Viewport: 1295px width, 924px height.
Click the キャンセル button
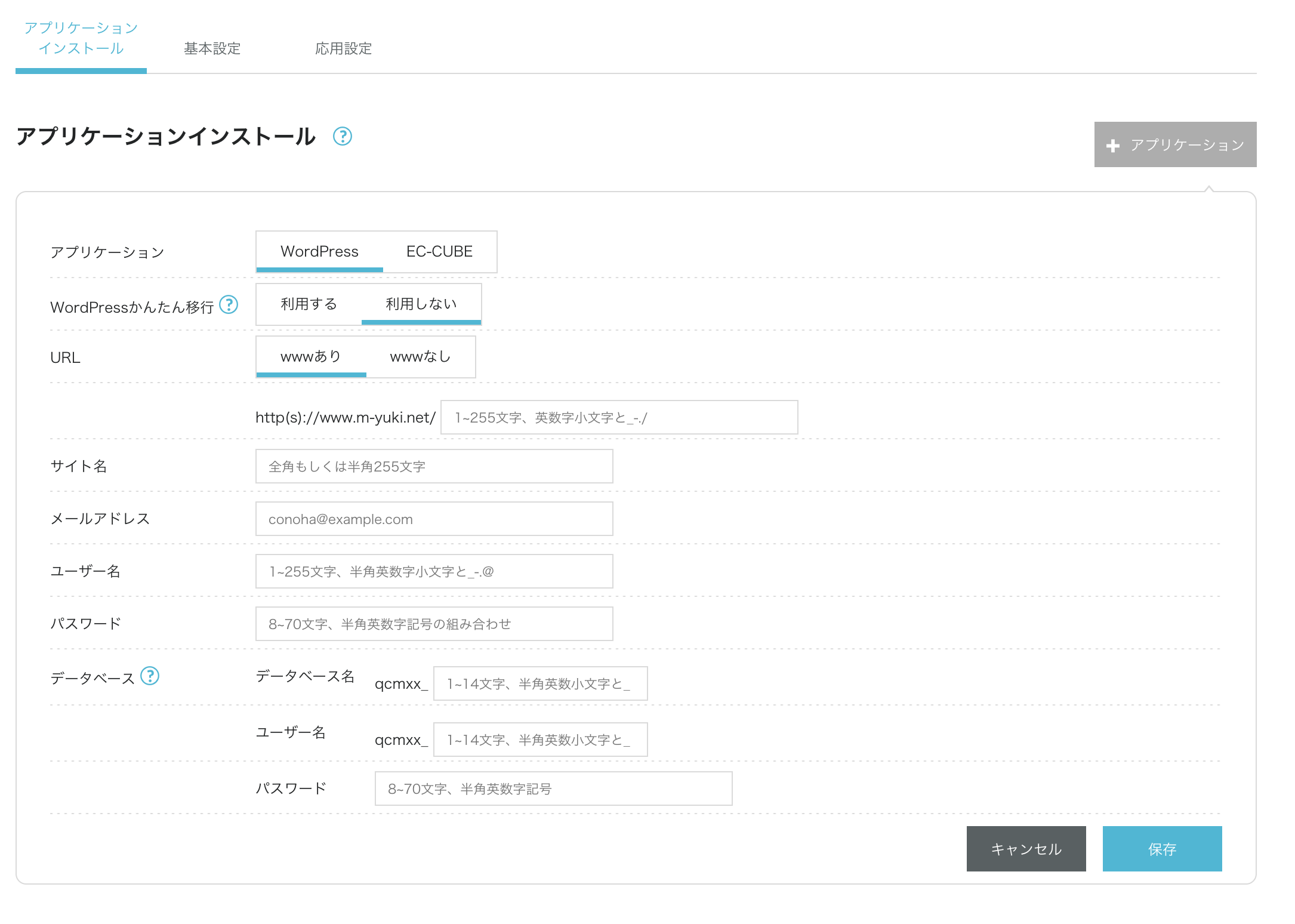pos(1026,849)
